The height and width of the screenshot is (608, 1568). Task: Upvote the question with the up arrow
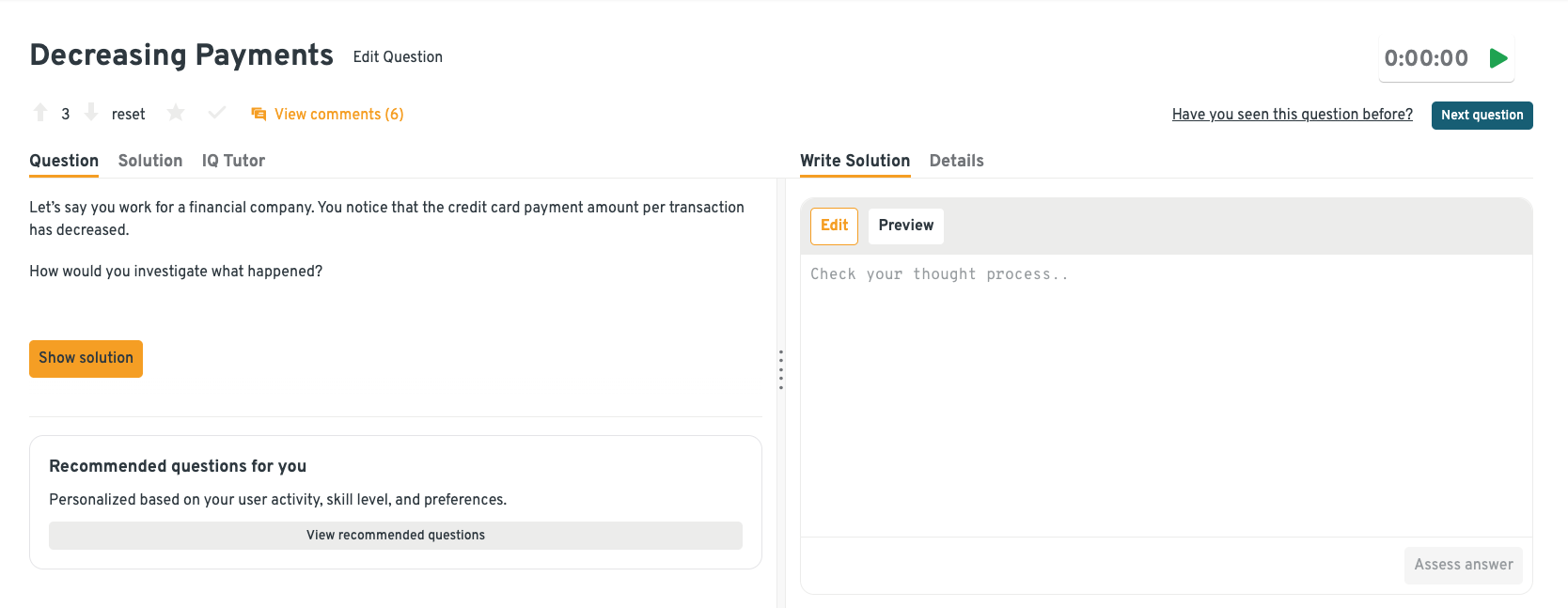point(40,113)
